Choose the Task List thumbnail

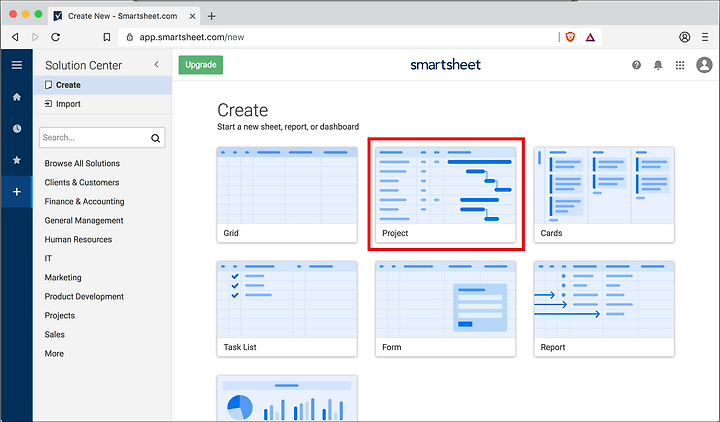tap(287, 309)
